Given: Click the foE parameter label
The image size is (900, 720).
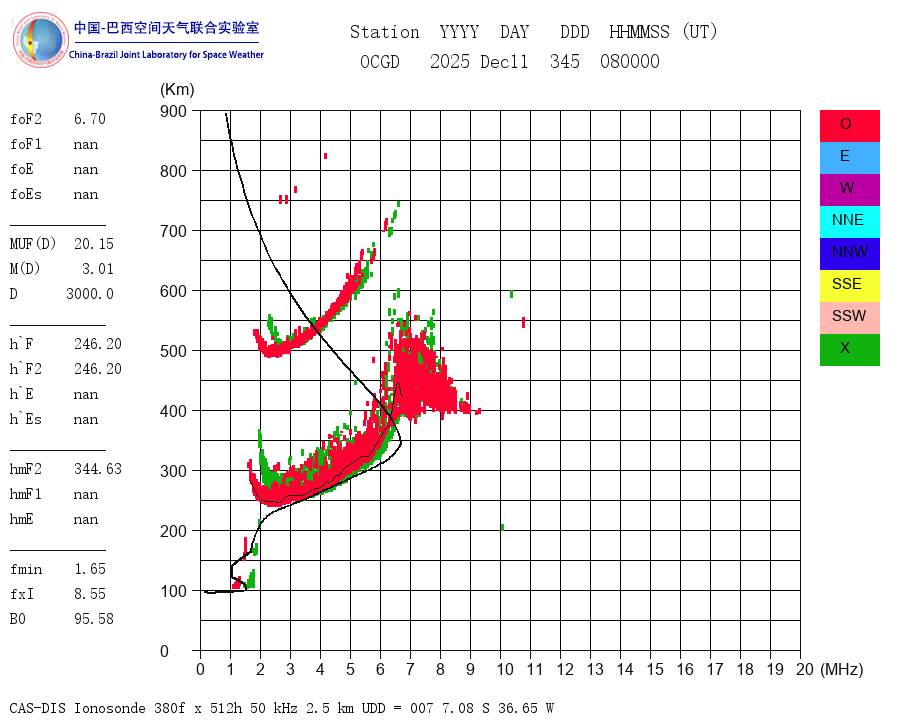Looking at the screenshot, I should click(22, 169).
